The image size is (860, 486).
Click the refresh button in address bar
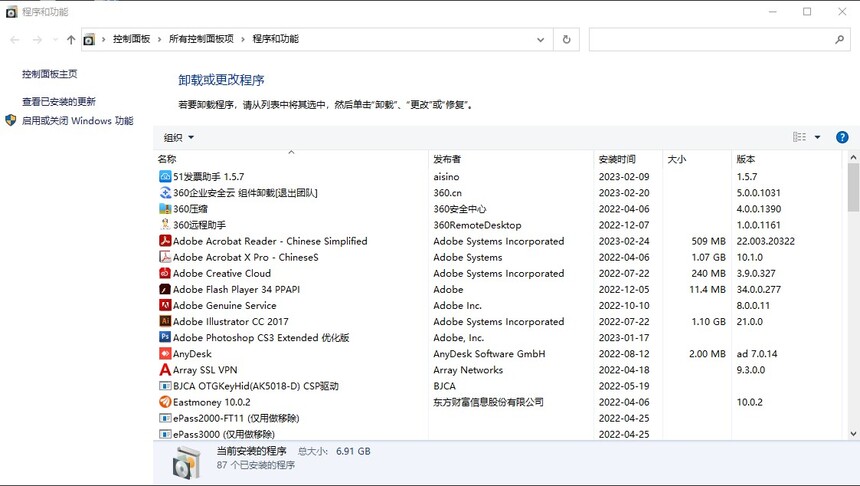tap(567, 39)
